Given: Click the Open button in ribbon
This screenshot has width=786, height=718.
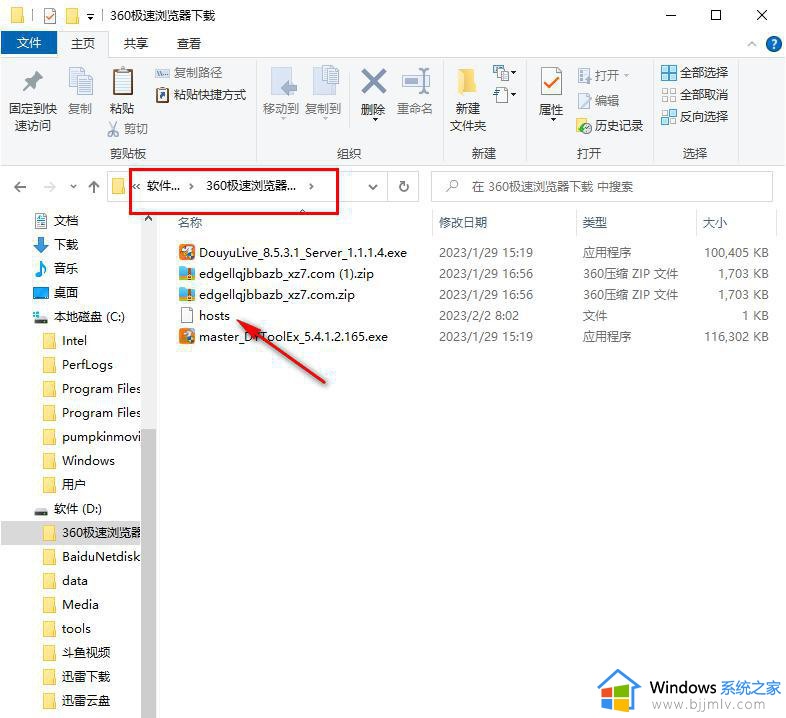Looking at the screenshot, I should click(x=604, y=76).
